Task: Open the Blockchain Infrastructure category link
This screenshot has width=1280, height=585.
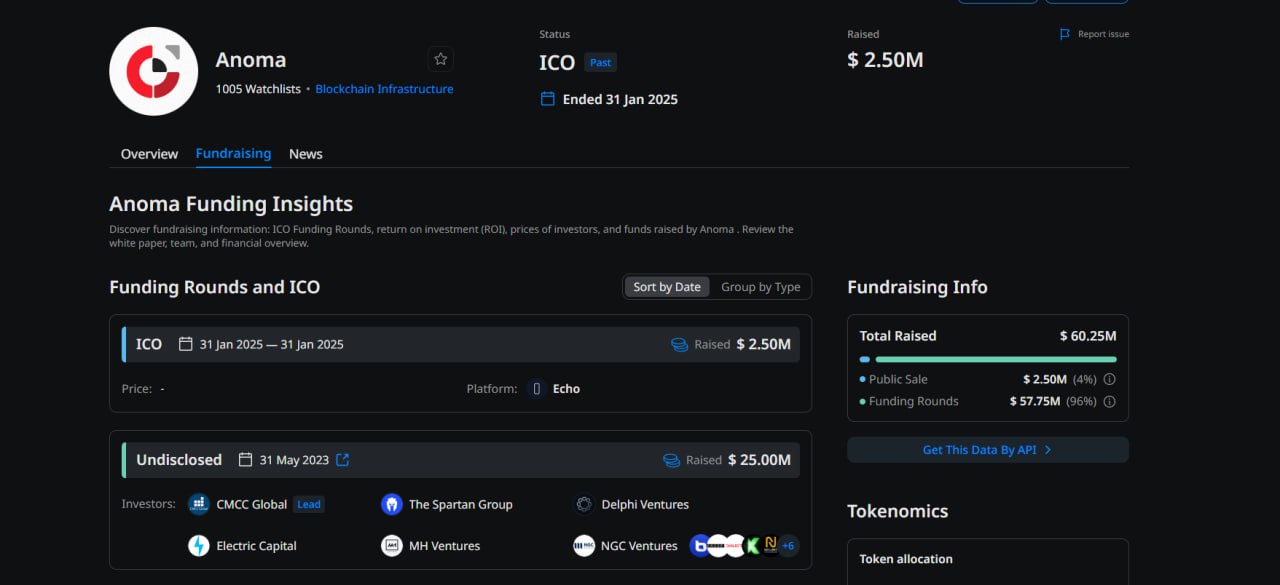Action: [384, 89]
